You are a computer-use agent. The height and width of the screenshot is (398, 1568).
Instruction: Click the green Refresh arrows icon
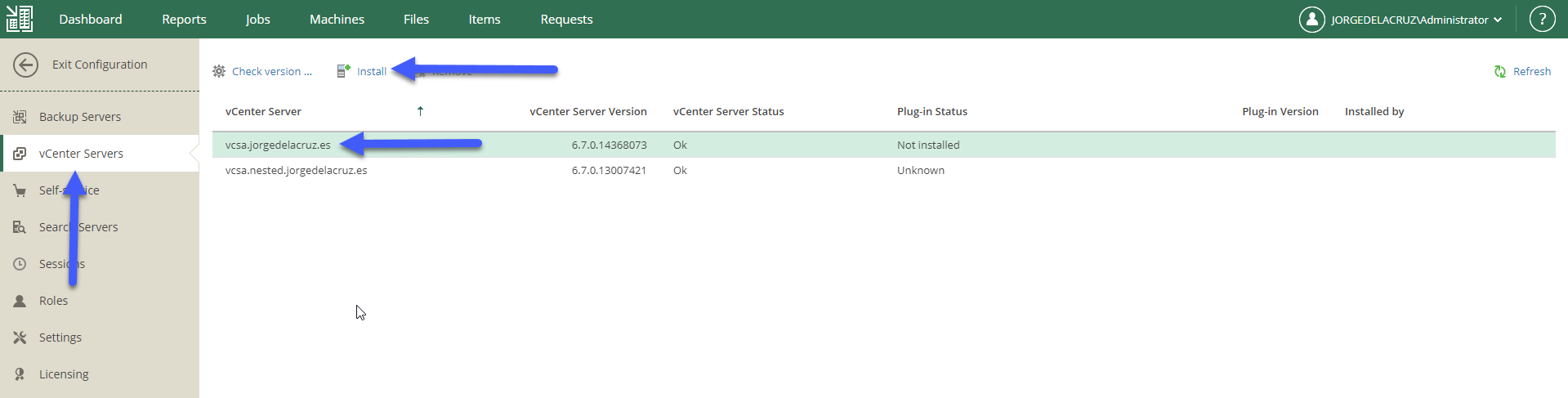[1500, 72]
